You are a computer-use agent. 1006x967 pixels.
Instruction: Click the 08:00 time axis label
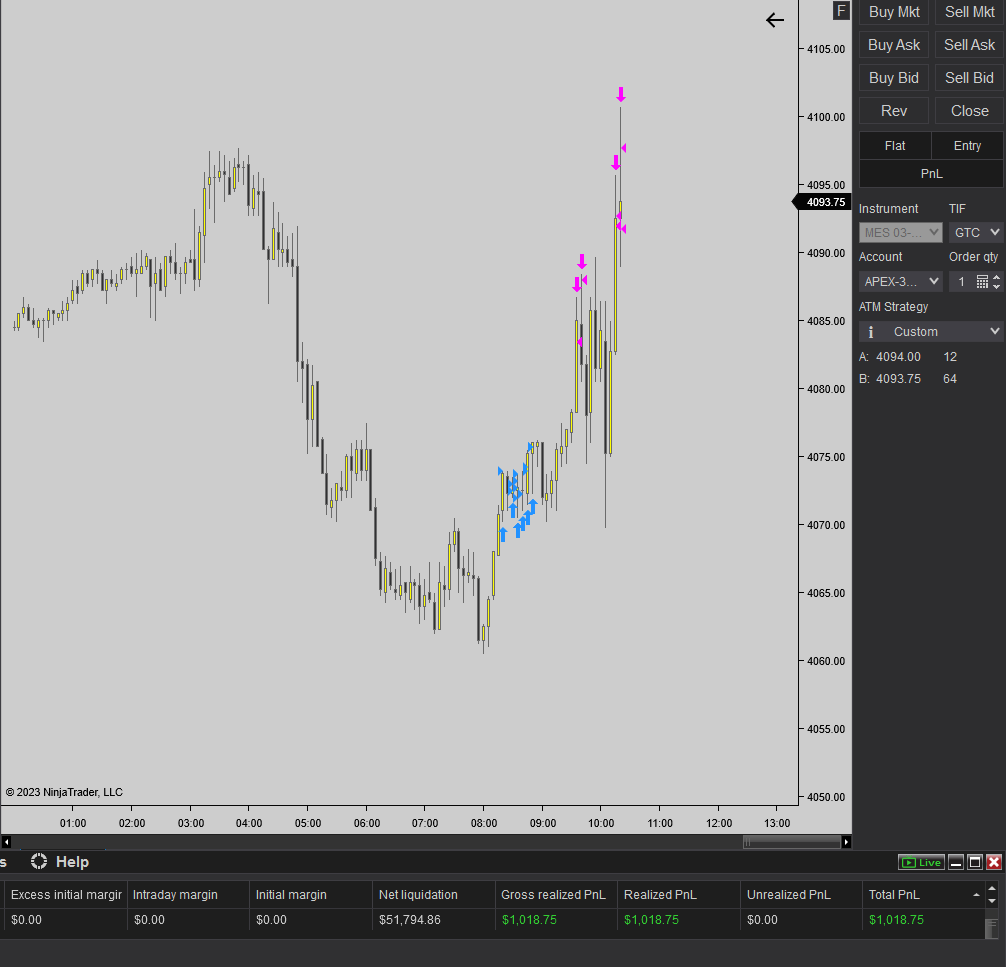click(x=484, y=823)
